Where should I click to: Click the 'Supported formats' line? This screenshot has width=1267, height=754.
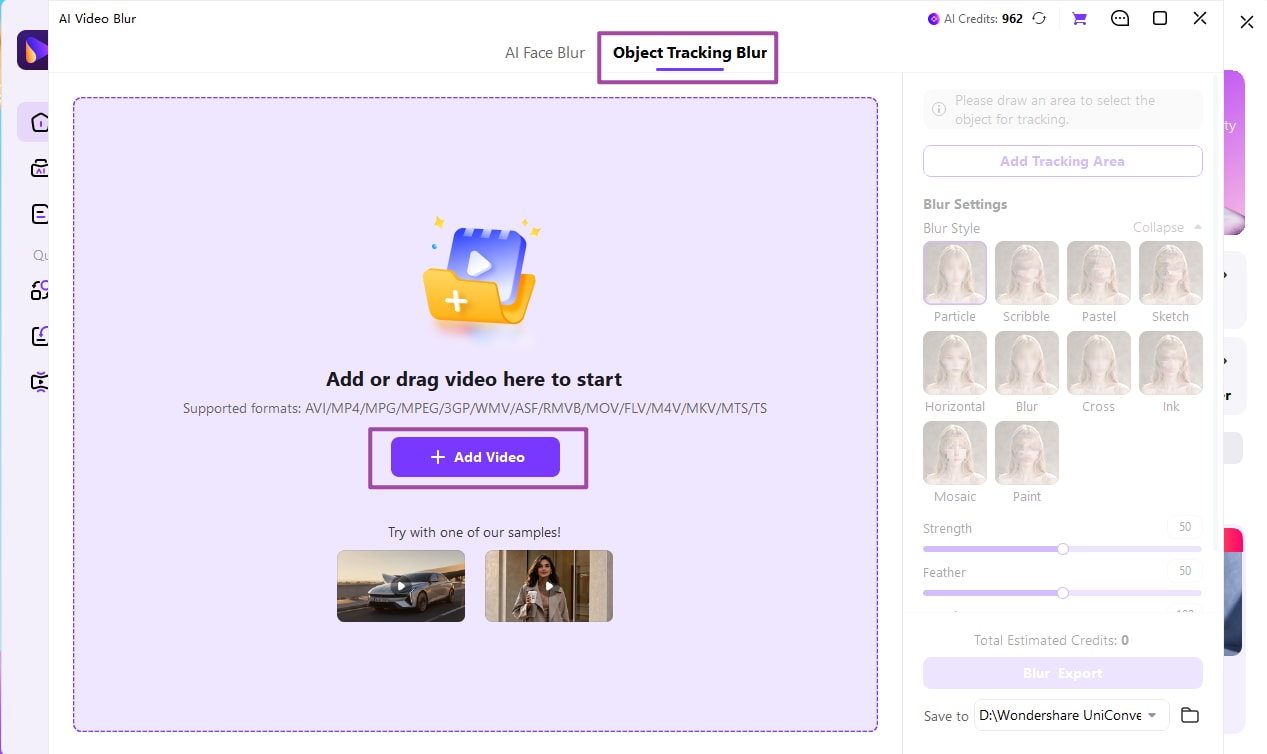pyautogui.click(x=475, y=408)
